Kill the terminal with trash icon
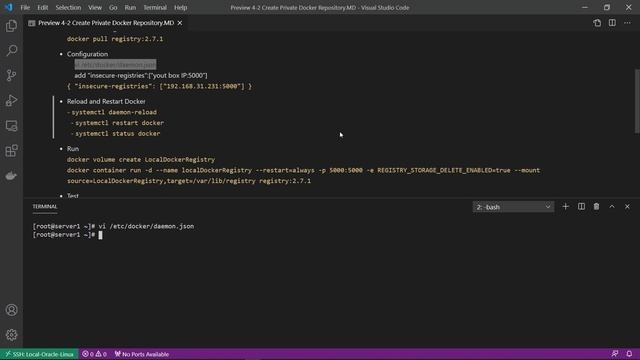The width and height of the screenshot is (640, 360). pyautogui.click(x=596, y=207)
